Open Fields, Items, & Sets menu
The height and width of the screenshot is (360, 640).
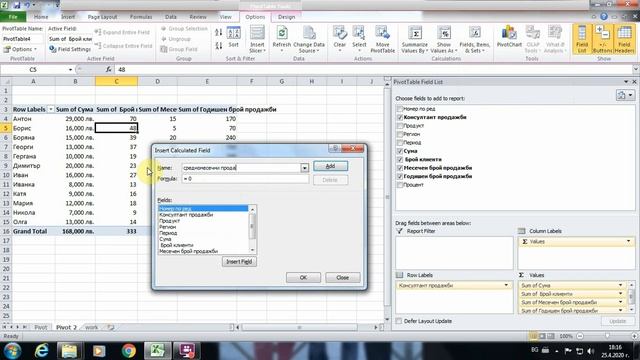tap(474, 39)
